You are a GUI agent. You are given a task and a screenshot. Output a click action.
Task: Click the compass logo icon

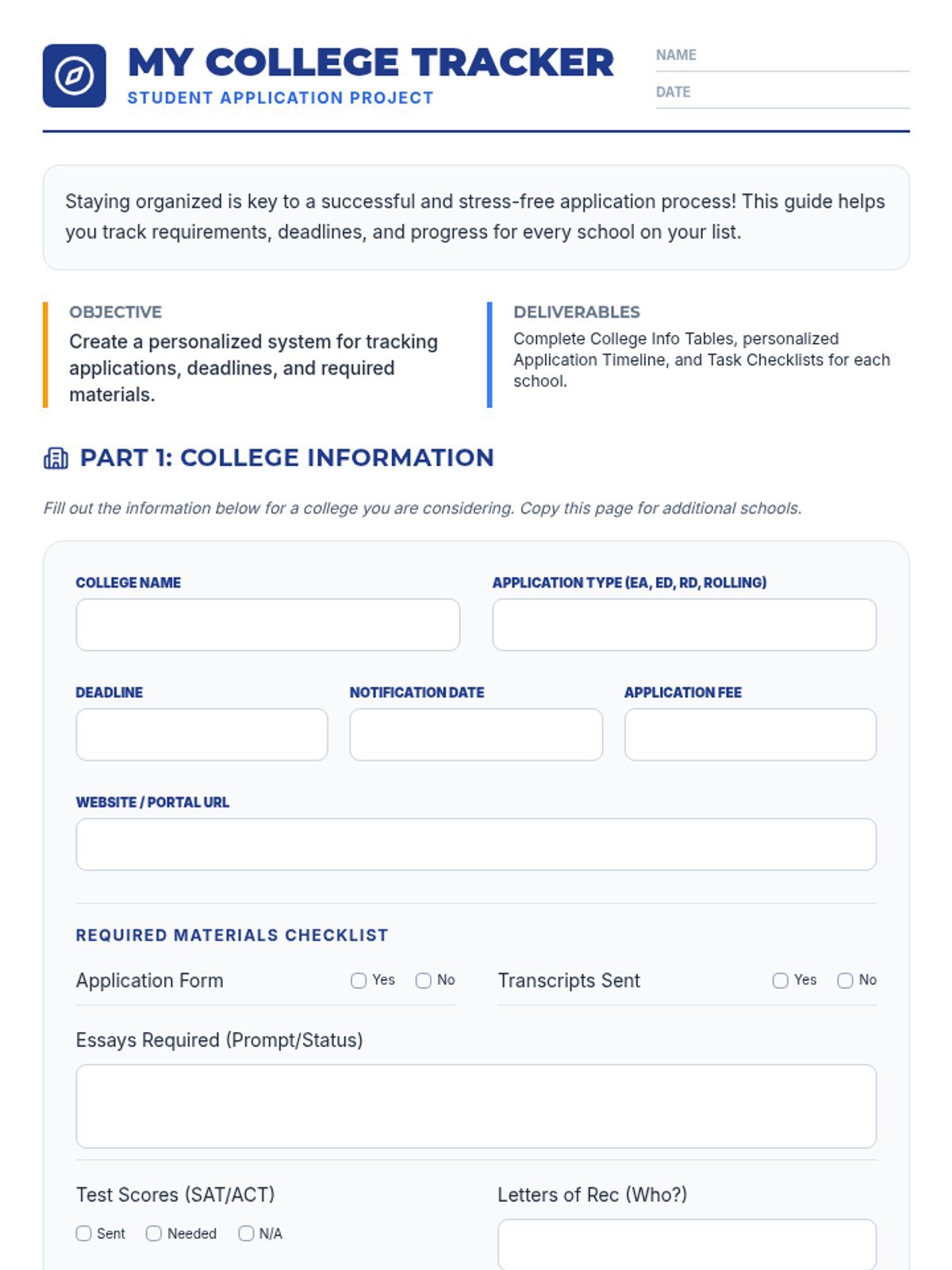point(74,75)
